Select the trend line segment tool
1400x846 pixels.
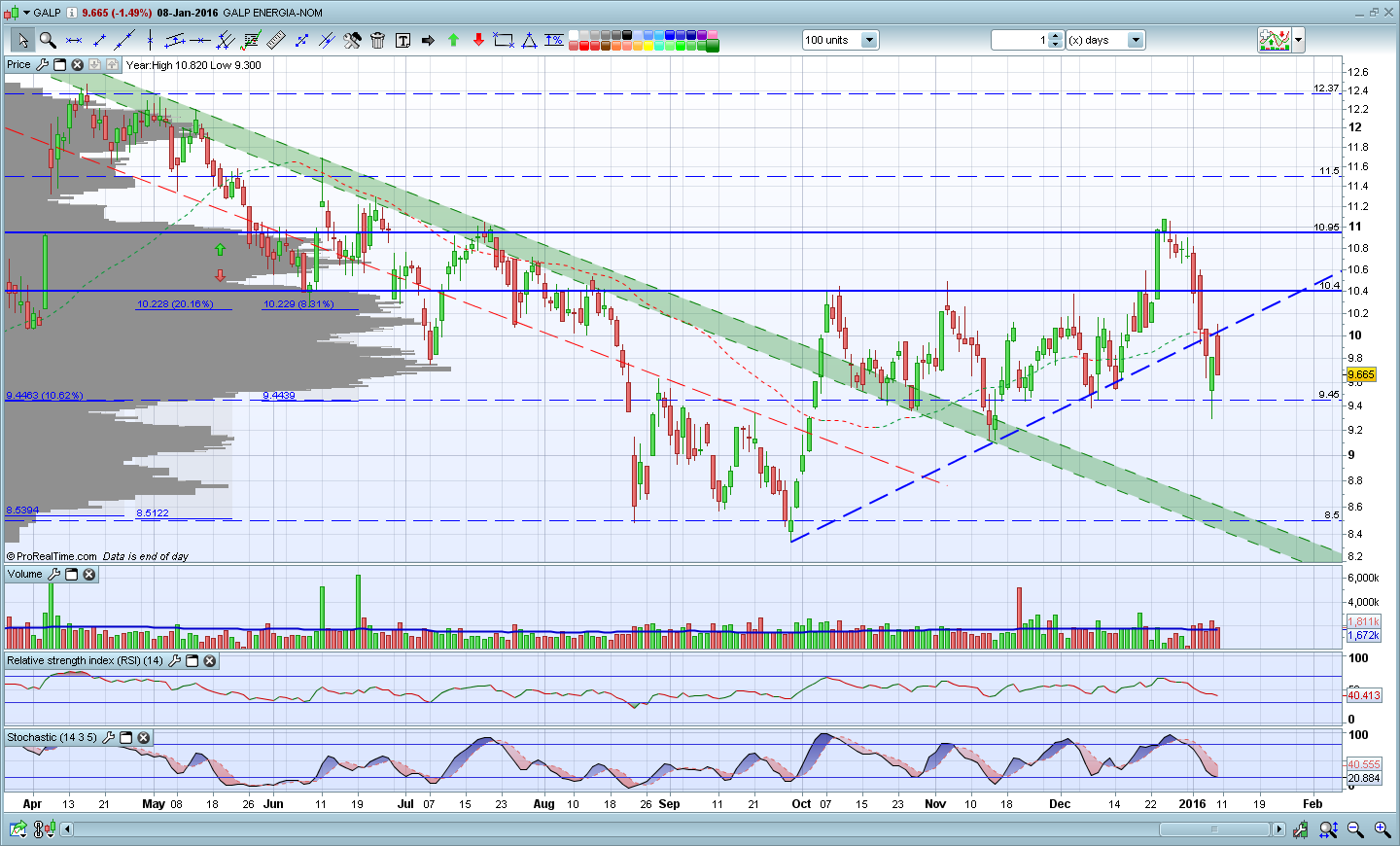(x=99, y=40)
